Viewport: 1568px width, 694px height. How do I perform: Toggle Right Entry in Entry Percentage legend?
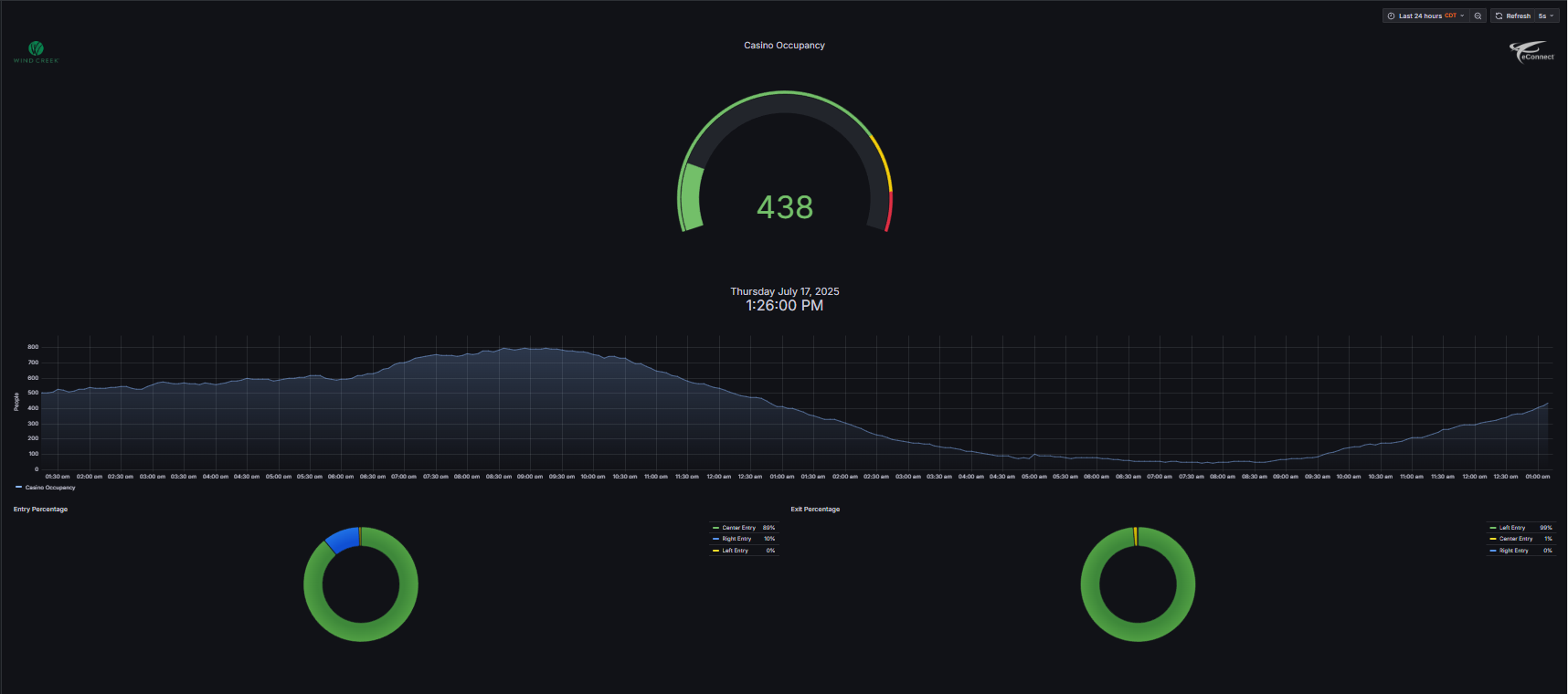tap(736, 539)
